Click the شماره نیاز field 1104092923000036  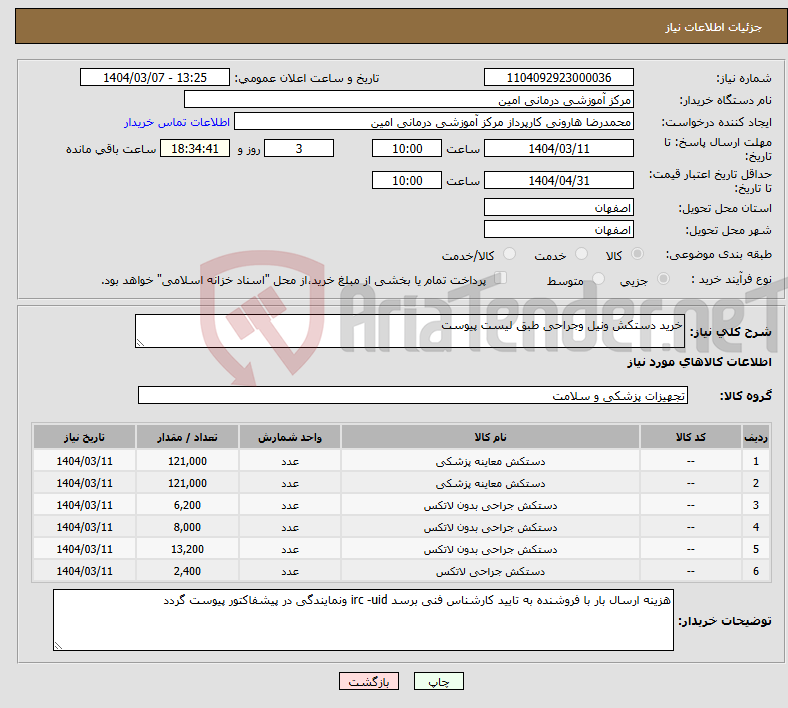coord(558,77)
